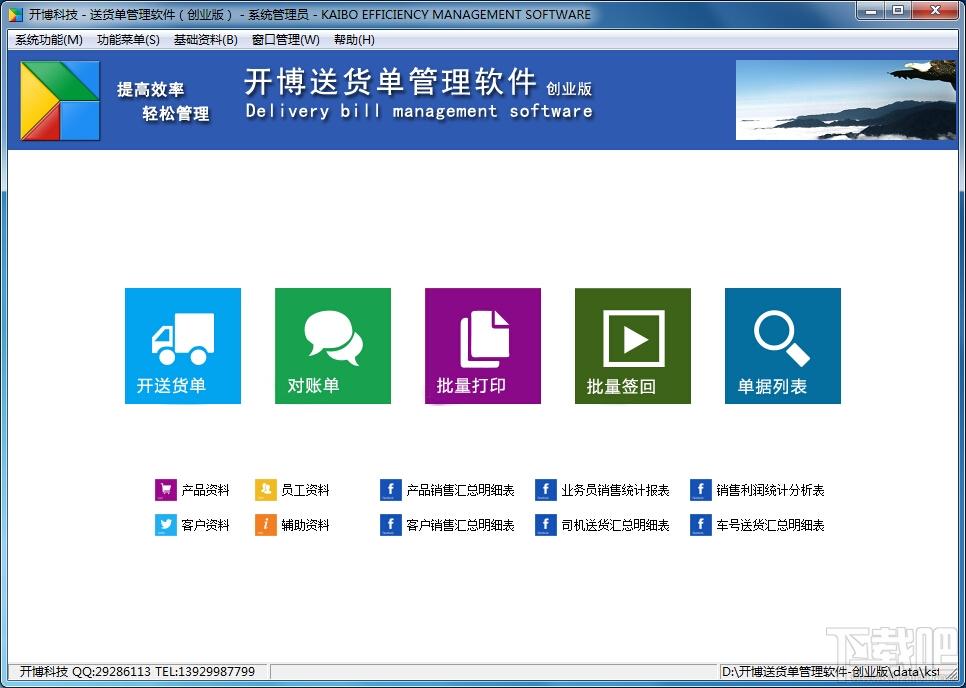Screen dimensions: 966x688
Task: Open the 开送货单 delivery truck tile
Action: click(182, 346)
